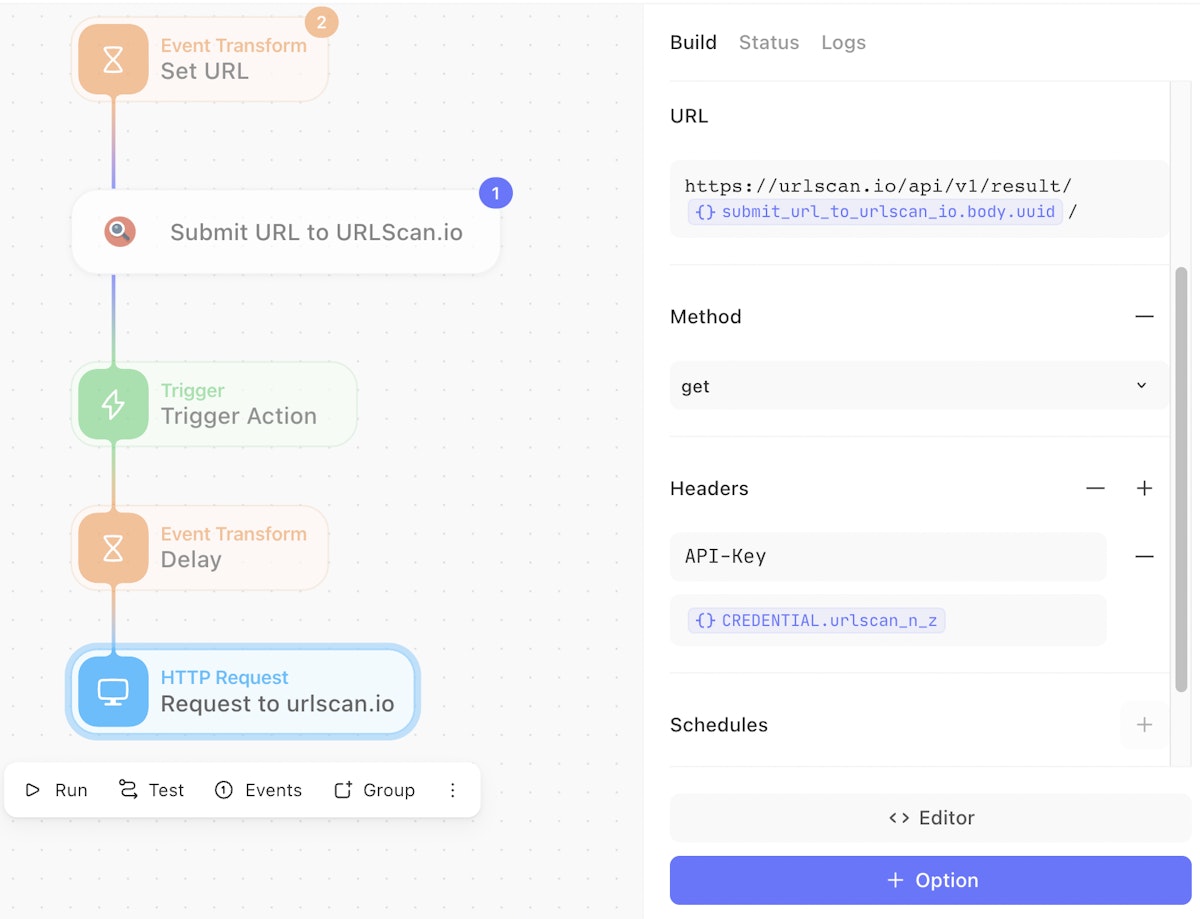The height and width of the screenshot is (919, 1200).
Task: Click the Trigger Action lightning icon
Action: click(113, 404)
